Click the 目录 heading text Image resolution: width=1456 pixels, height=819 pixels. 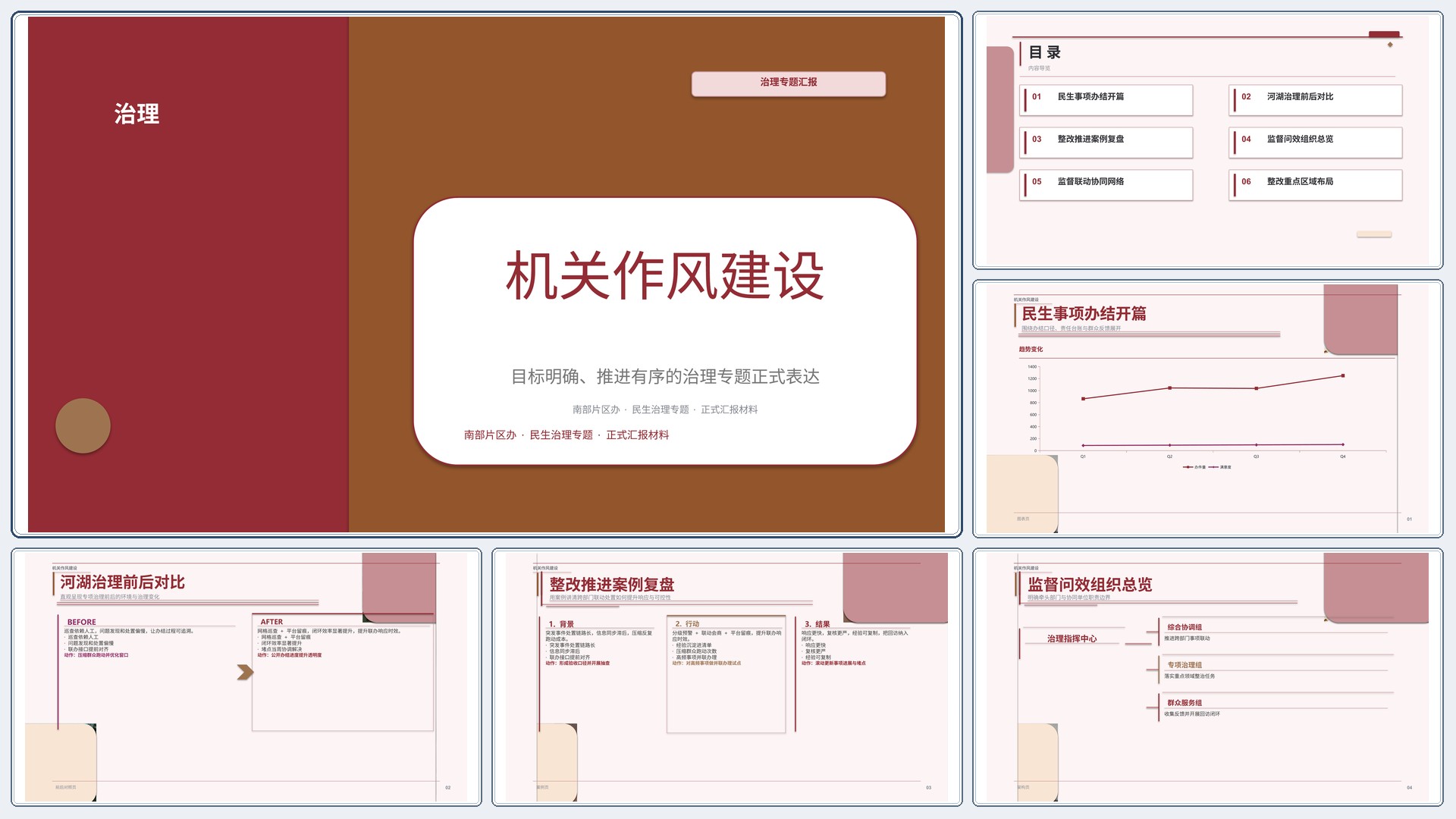coord(1044,52)
